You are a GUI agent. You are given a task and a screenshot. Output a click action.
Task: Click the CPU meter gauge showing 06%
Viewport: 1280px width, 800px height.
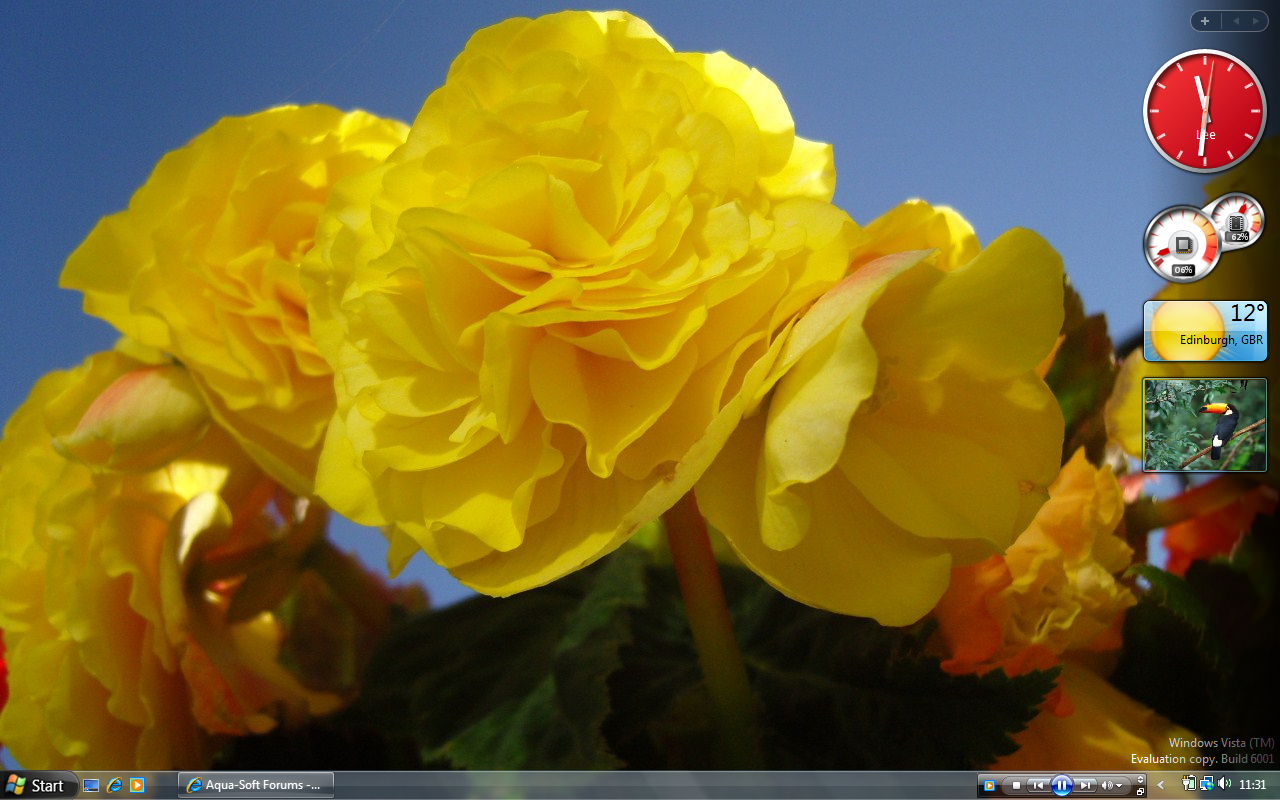point(1183,244)
